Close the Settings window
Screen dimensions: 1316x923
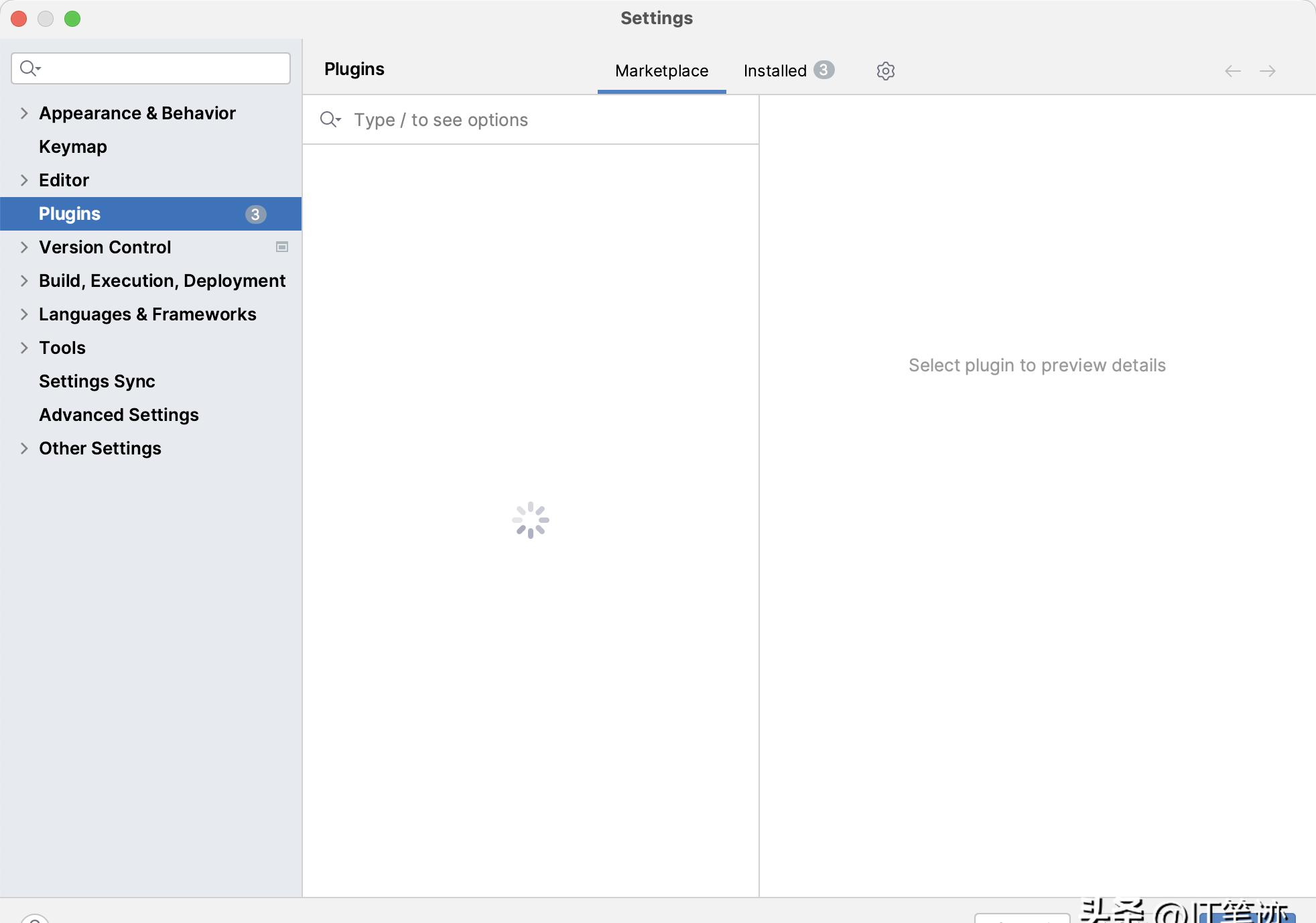19,19
